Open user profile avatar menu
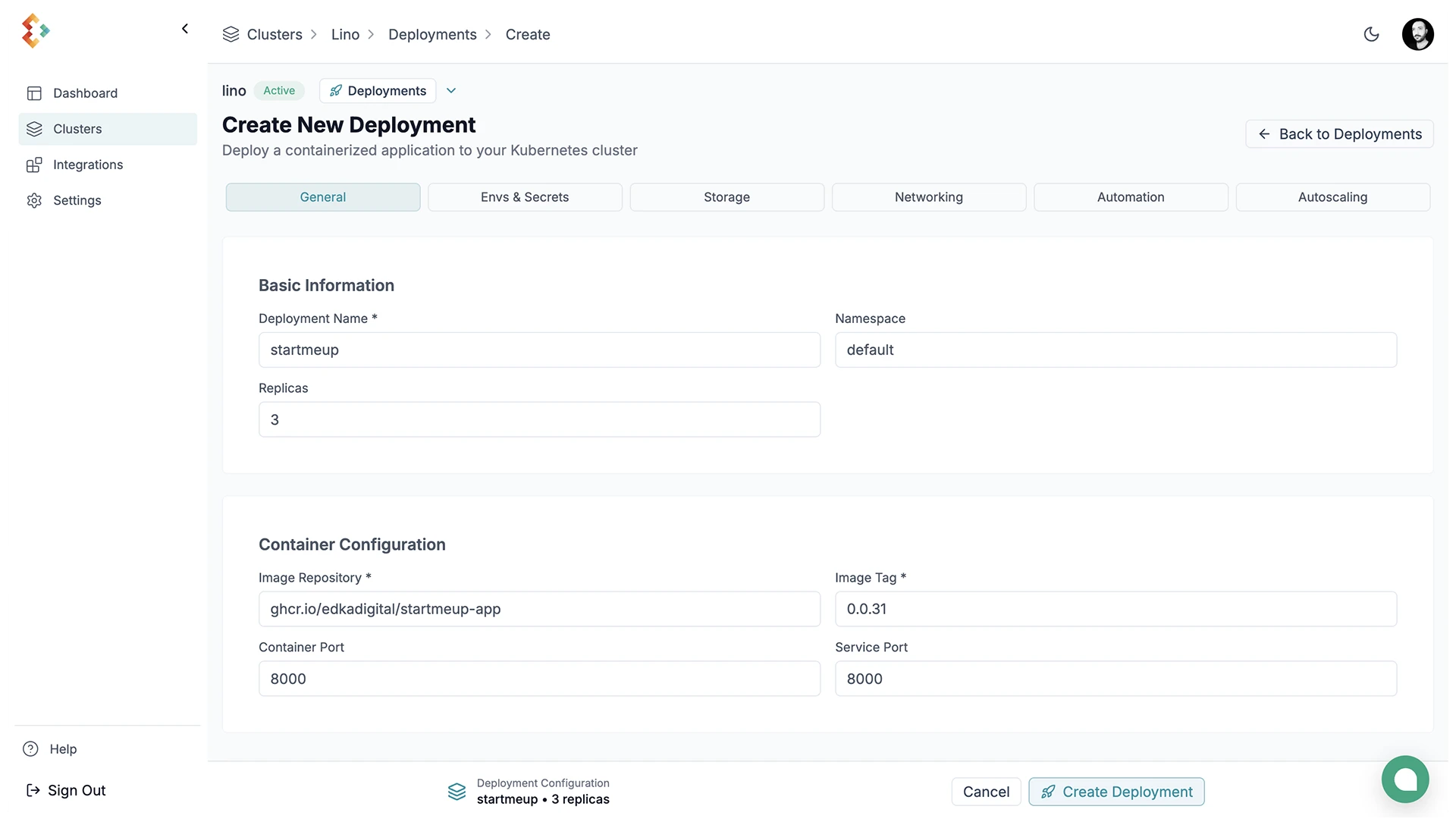This screenshot has width=1456, height=825. (x=1417, y=34)
